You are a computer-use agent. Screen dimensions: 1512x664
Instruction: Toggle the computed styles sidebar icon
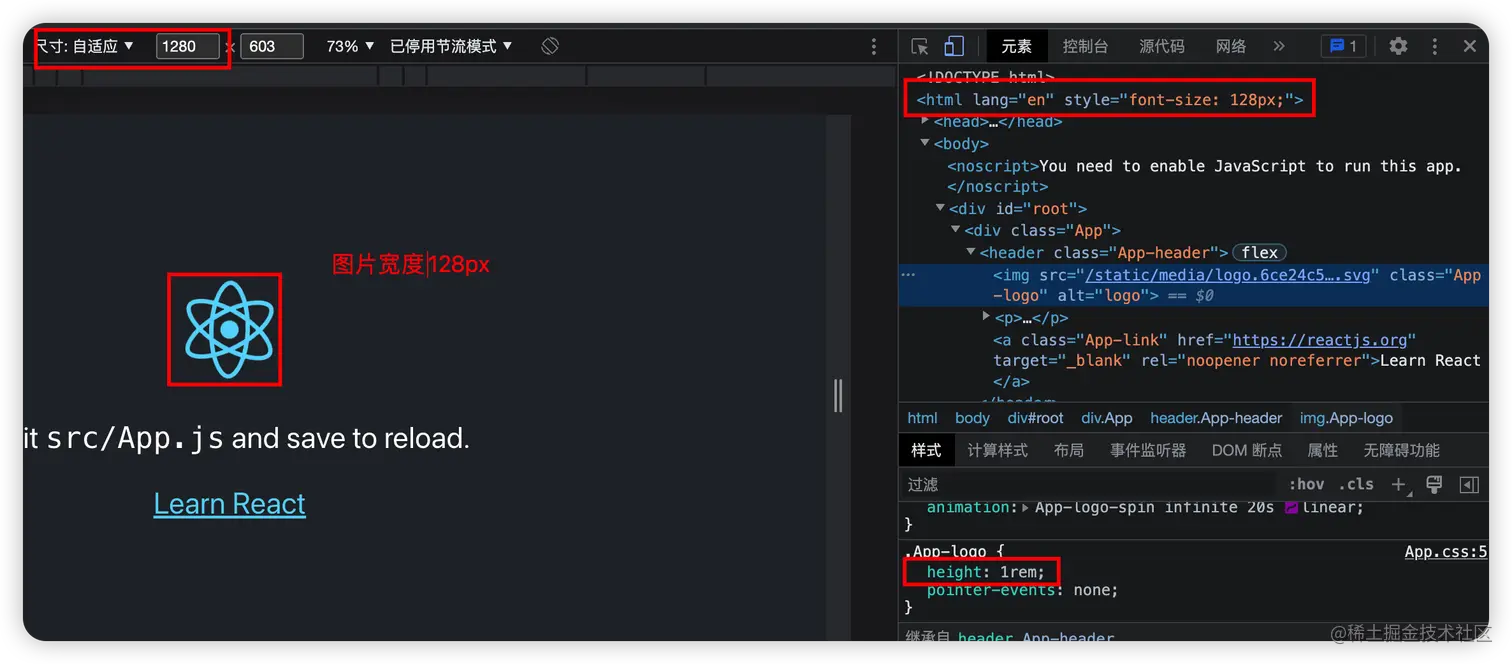(x=1469, y=485)
